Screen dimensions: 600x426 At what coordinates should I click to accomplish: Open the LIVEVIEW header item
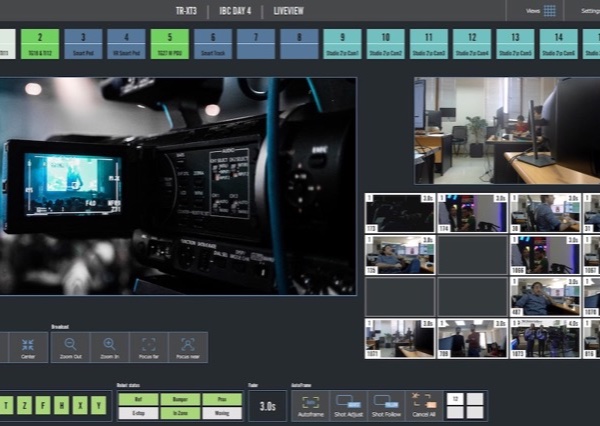pos(289,11)
